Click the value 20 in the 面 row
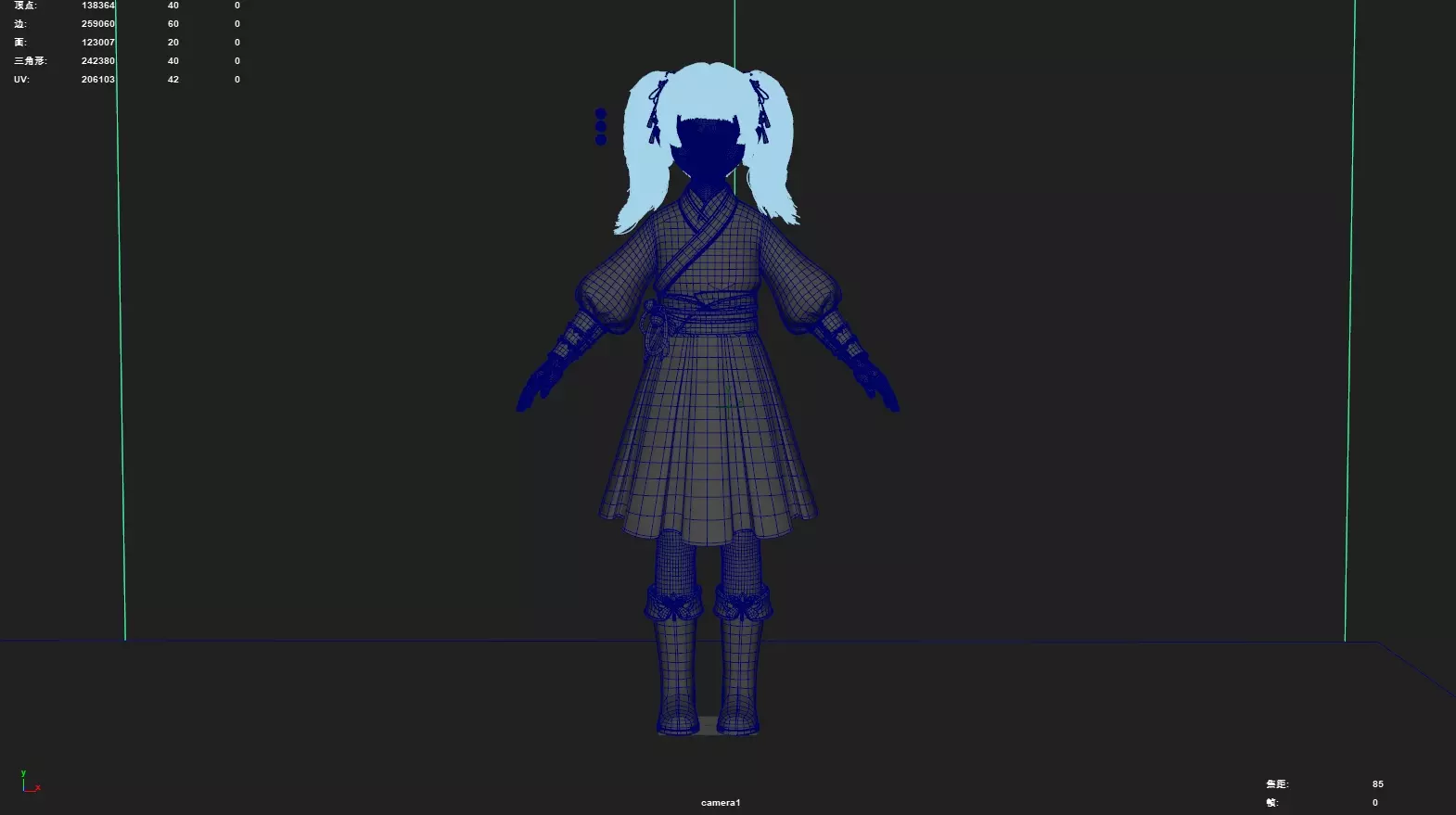 [x=173, y=43]
